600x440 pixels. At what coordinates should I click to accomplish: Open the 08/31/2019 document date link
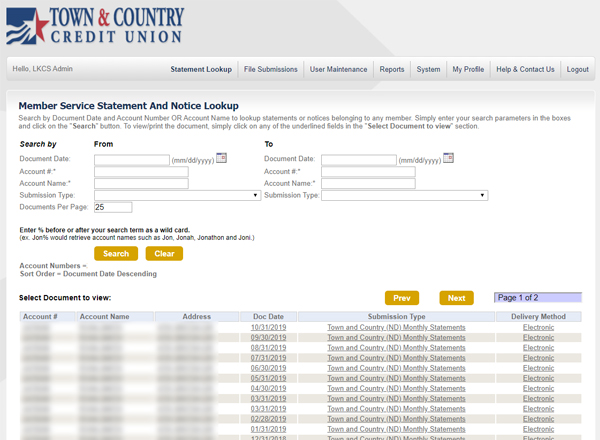(268, 348)
